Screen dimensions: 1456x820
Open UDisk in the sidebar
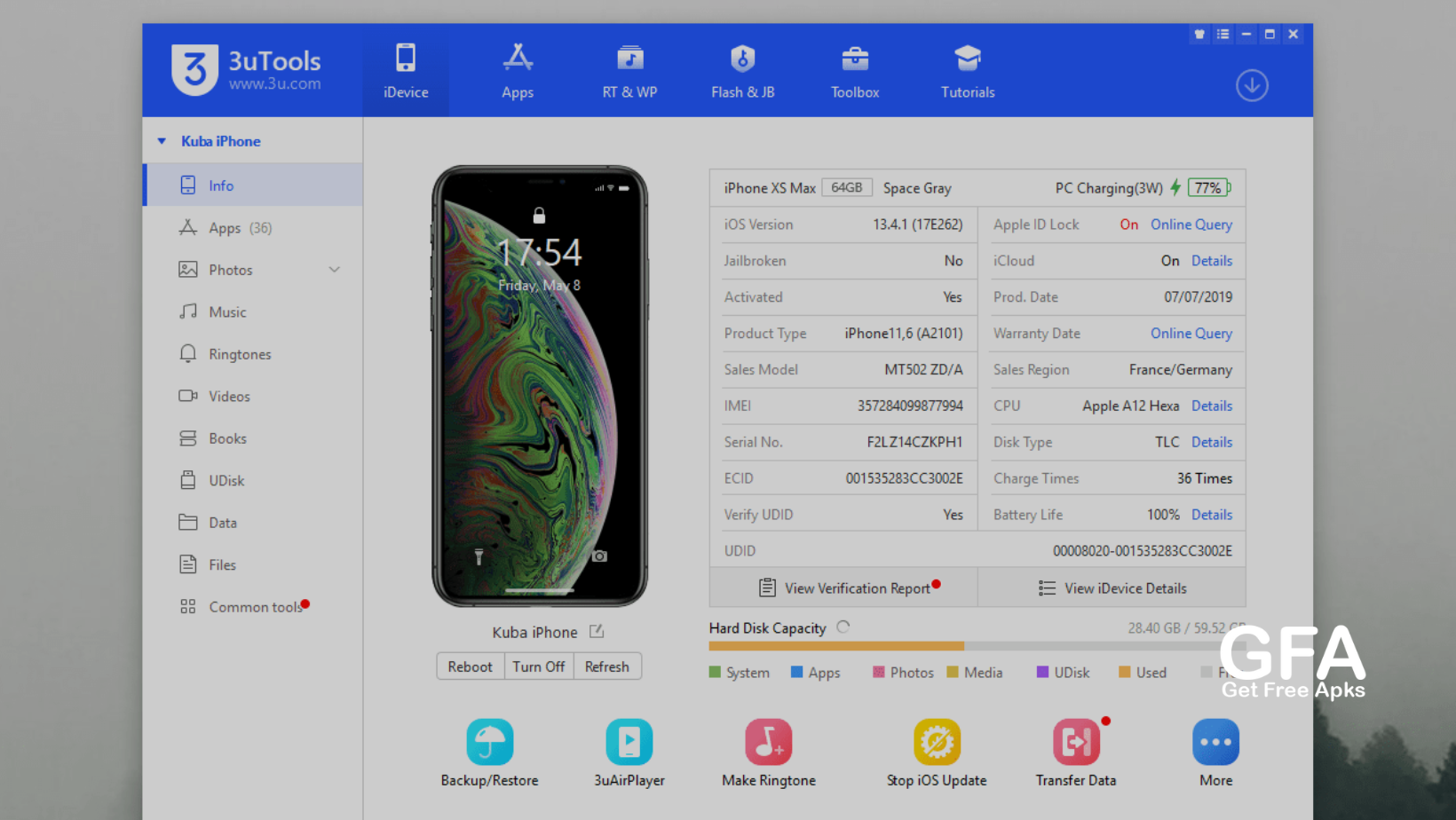(x=253, y=481)
